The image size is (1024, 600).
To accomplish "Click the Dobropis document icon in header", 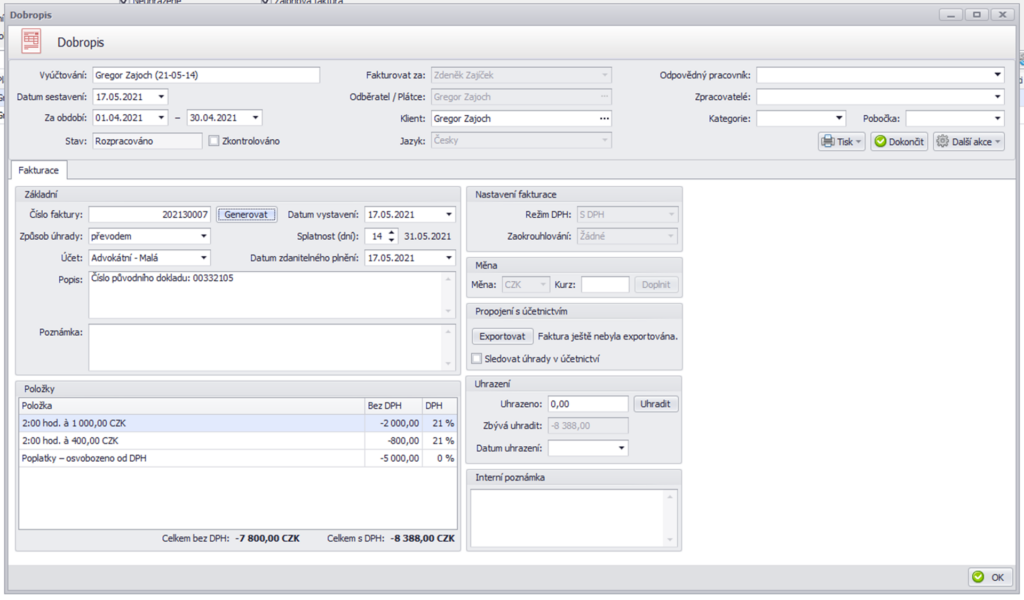I will pyautogui.click(x=31, y=42).
